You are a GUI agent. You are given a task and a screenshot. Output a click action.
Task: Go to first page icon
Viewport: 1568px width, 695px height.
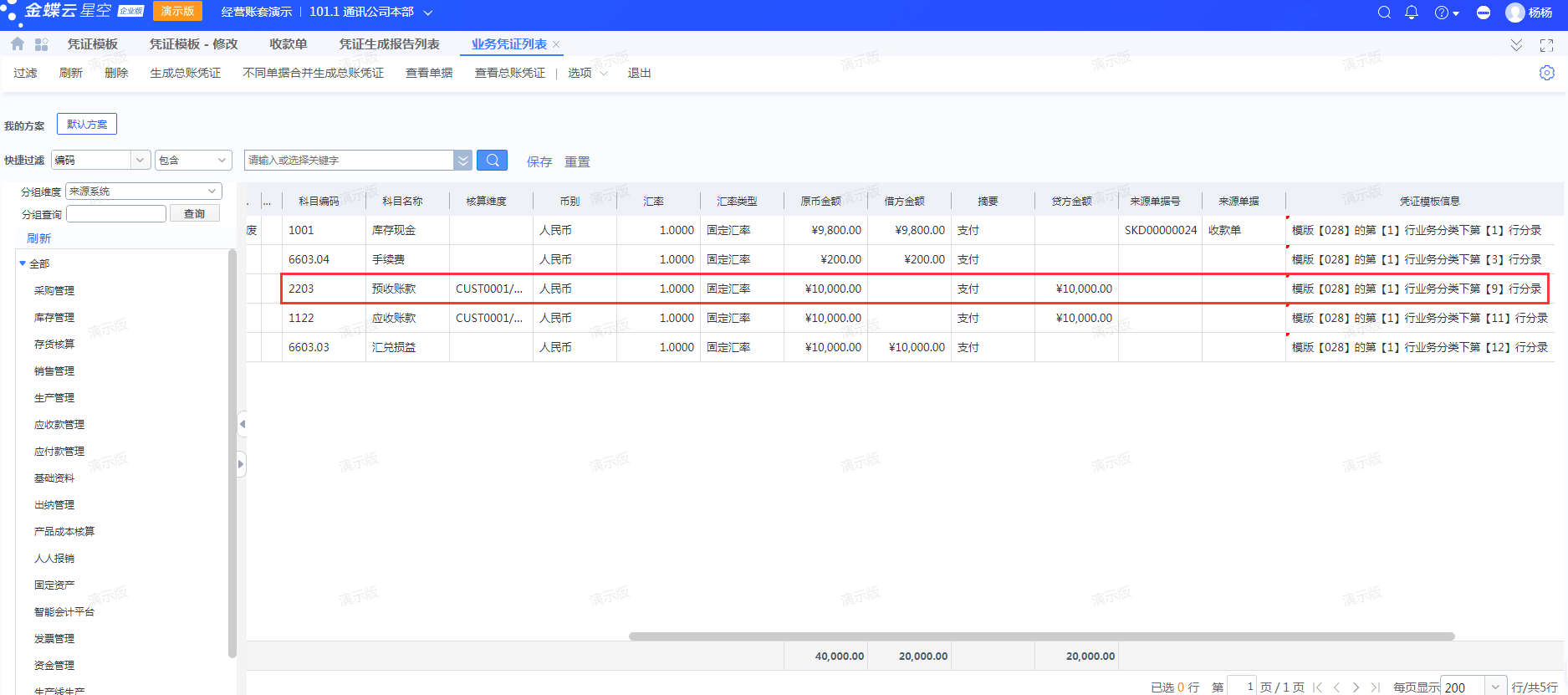(x=1317, y=687)
